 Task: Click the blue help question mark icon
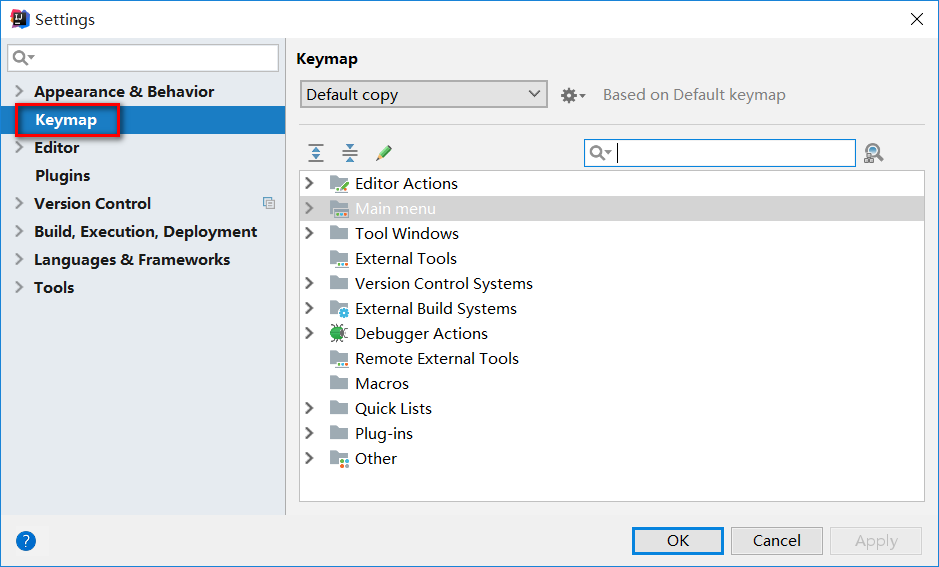coord(26,541)
